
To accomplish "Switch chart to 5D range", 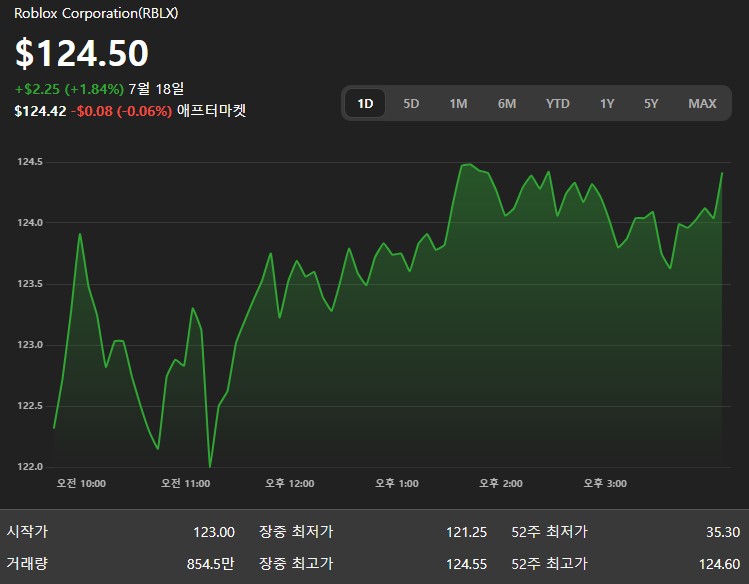I will [x=411, y=103].
